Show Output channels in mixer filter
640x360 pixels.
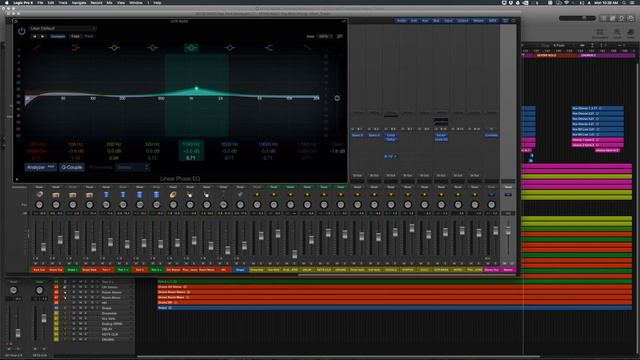pyautogui.click(x=463, y=20)
